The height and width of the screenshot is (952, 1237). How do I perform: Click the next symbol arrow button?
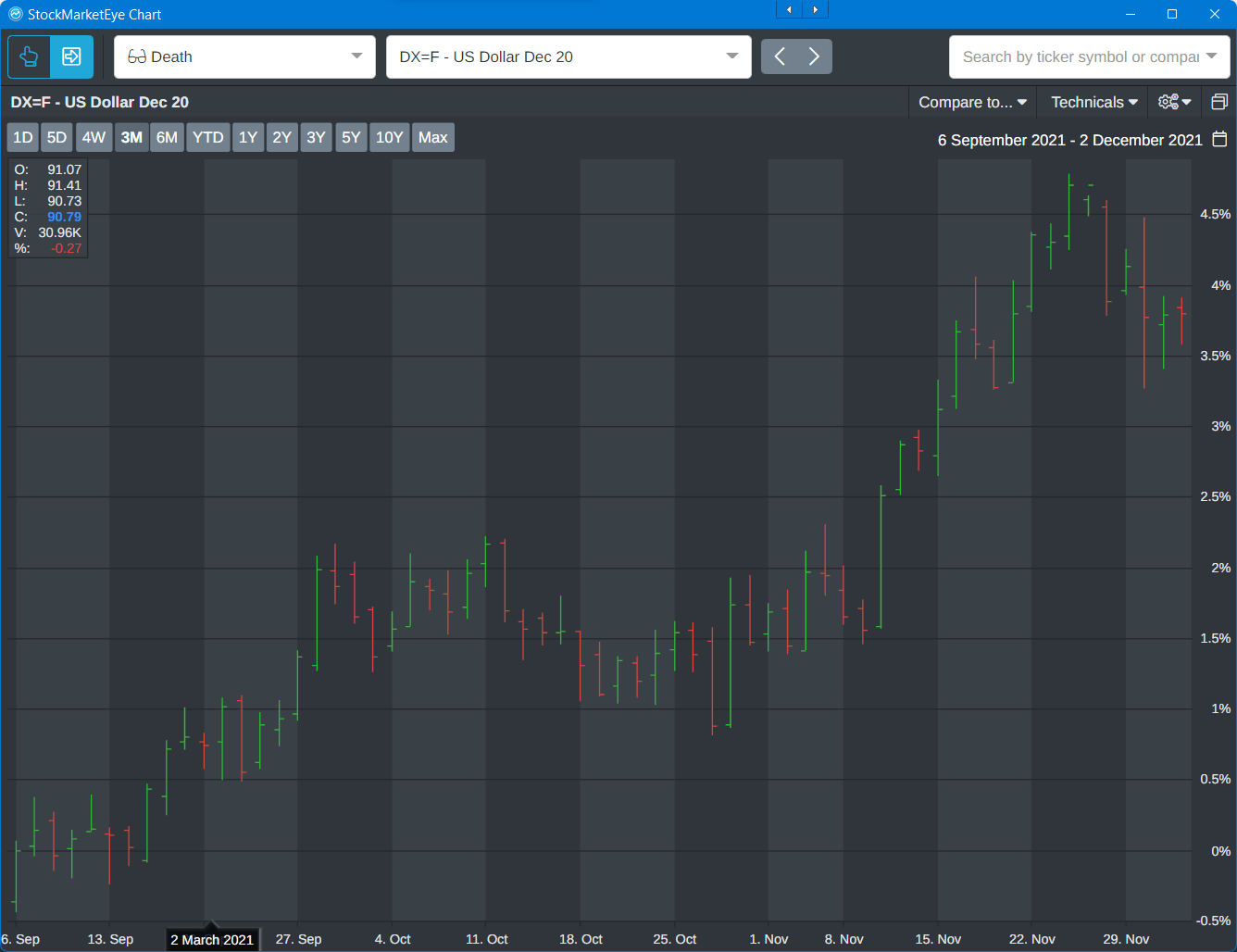(x=814, y=56)
